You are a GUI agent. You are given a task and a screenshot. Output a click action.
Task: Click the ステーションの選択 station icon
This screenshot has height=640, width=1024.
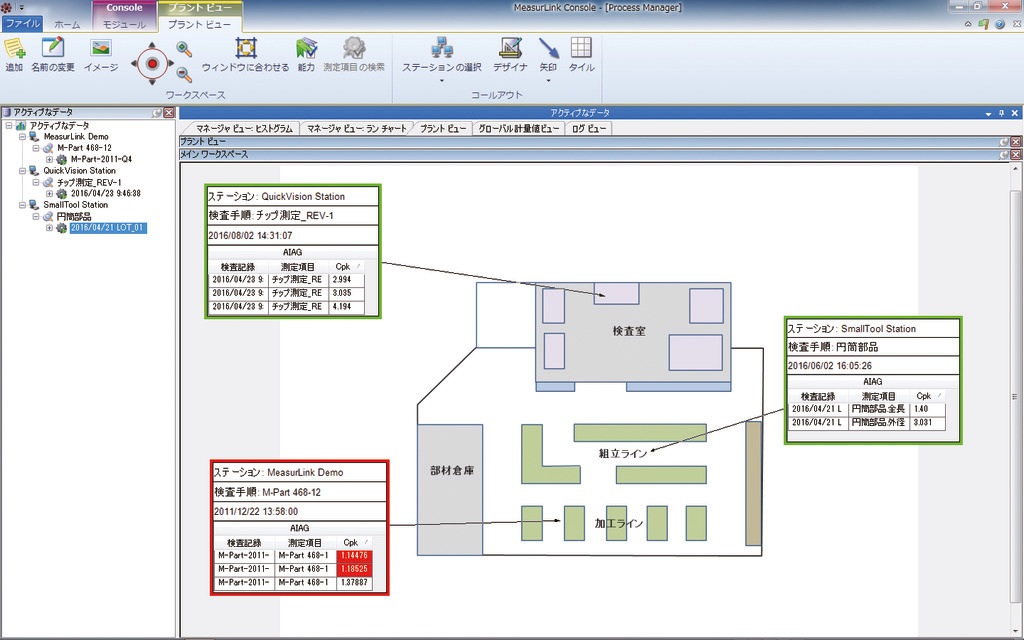442,48
